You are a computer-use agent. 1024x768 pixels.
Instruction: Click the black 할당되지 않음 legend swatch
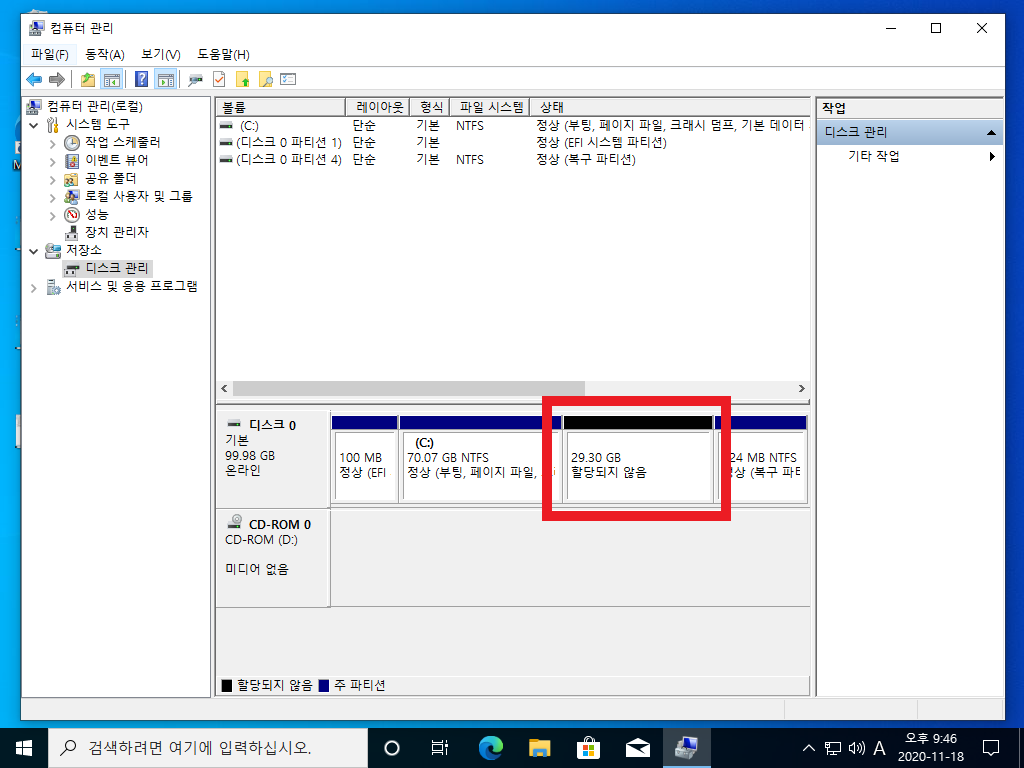(x=227, y=685)
